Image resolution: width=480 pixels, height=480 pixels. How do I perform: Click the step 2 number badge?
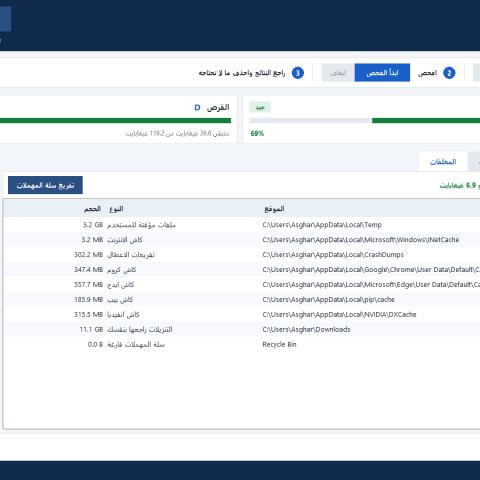(x=449, y=73)
